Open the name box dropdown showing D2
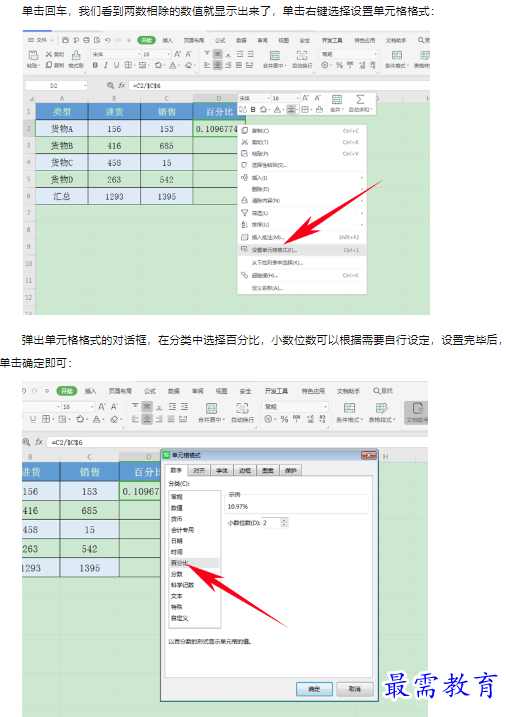Viewport: 506px width, 717px height. 85,86
